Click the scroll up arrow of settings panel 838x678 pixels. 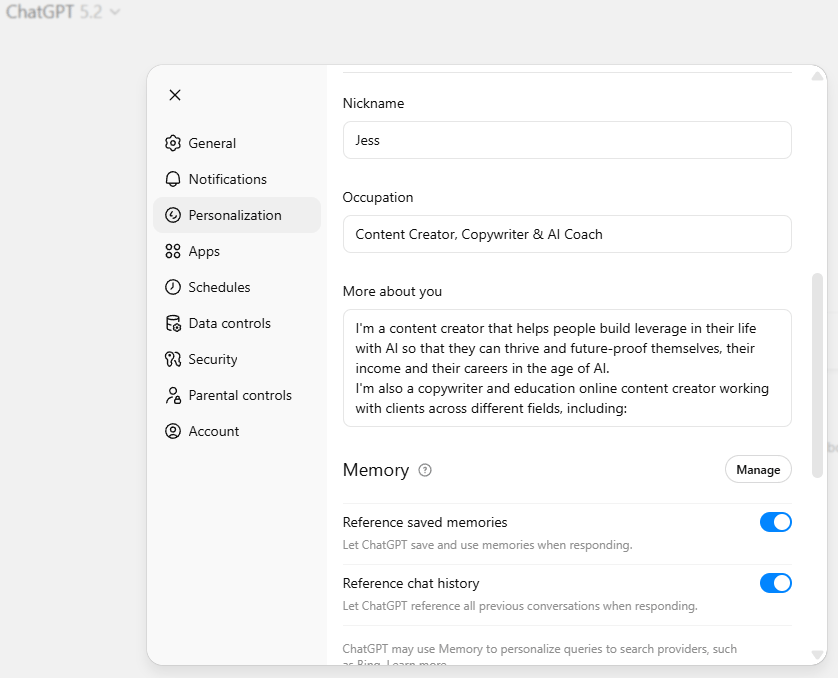tap(817, 76)
